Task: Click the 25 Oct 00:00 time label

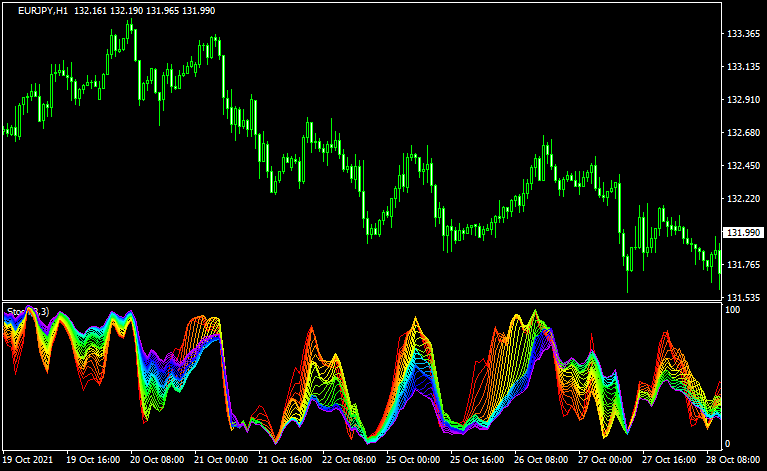Action: (x=413, y=461)
